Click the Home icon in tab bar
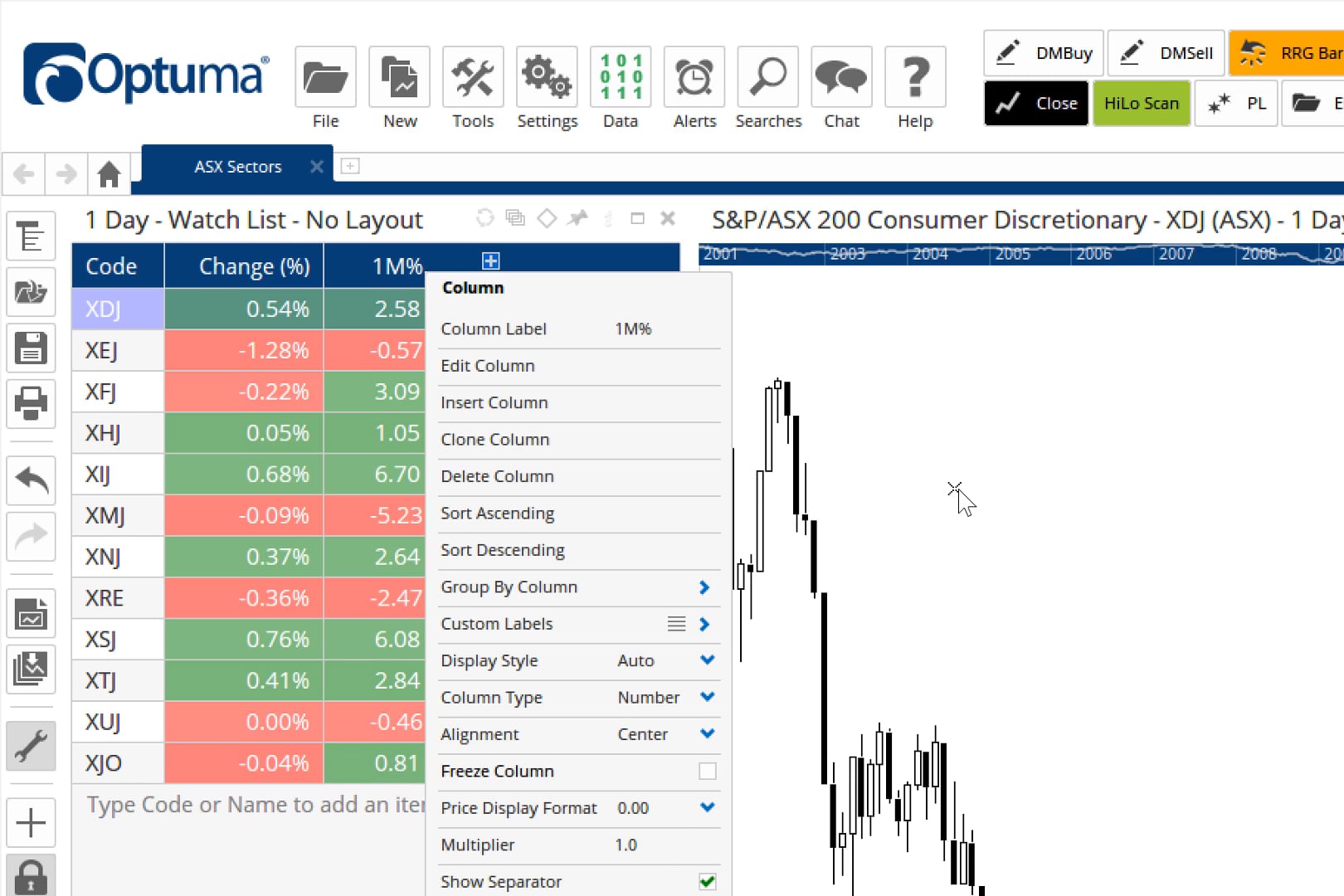1344x896 pixels. coord(109,174)
